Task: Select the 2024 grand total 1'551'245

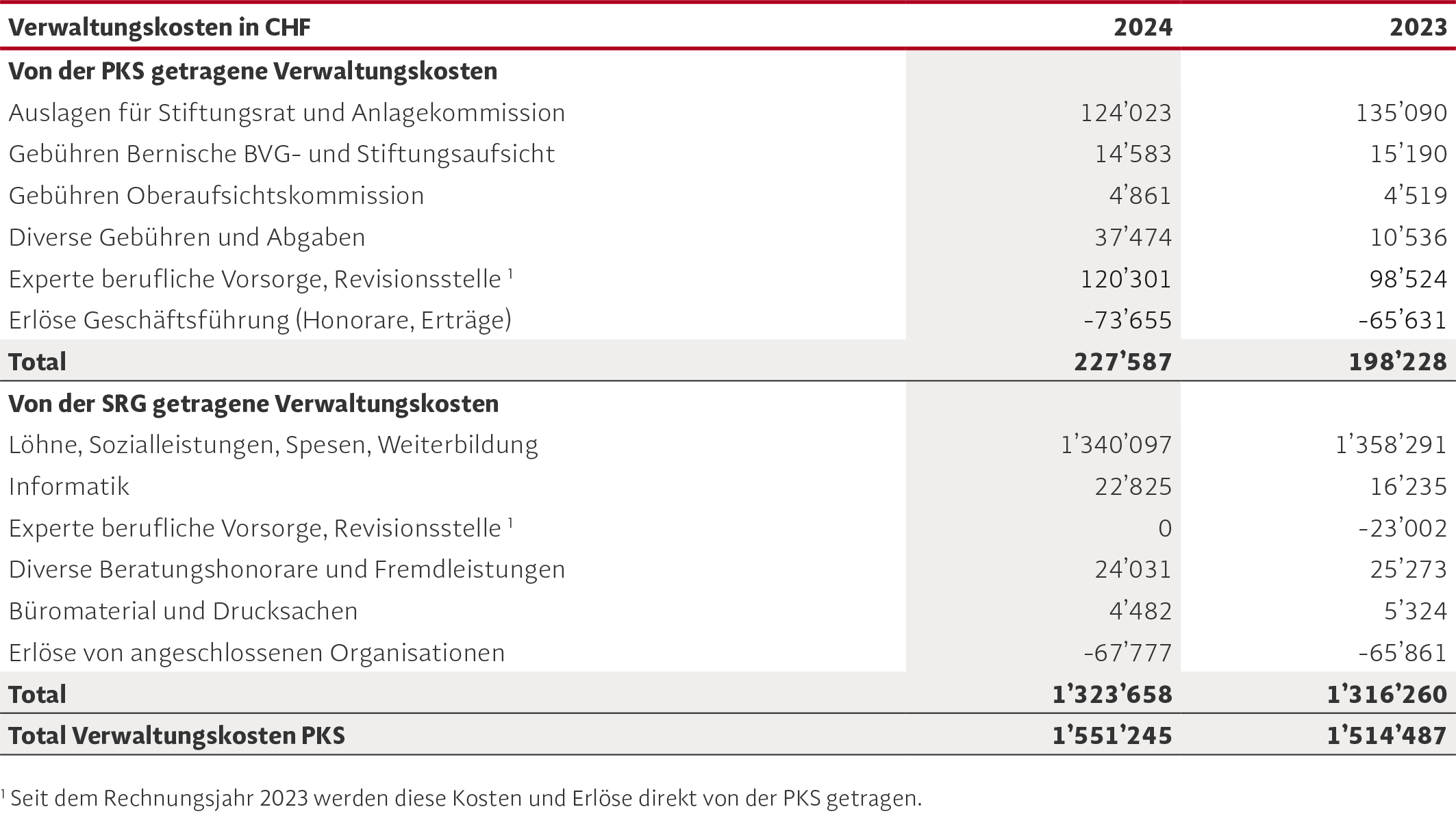Action: click(x=1112, y=736)
